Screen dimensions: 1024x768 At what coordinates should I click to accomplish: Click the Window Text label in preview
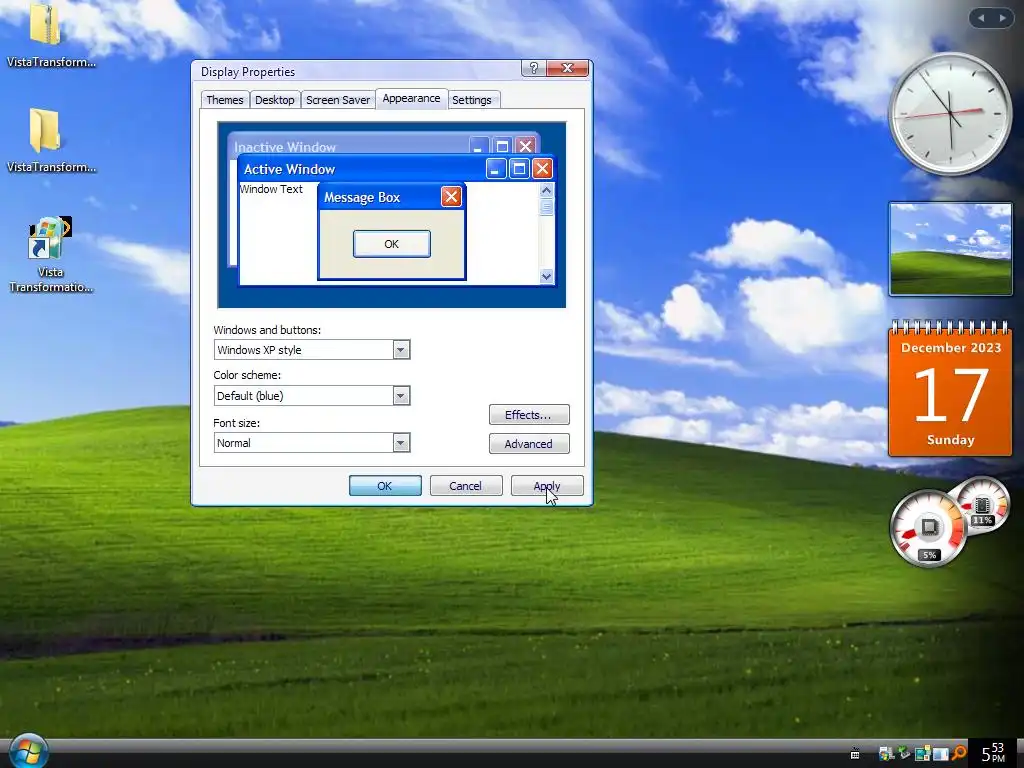[271, 189]
